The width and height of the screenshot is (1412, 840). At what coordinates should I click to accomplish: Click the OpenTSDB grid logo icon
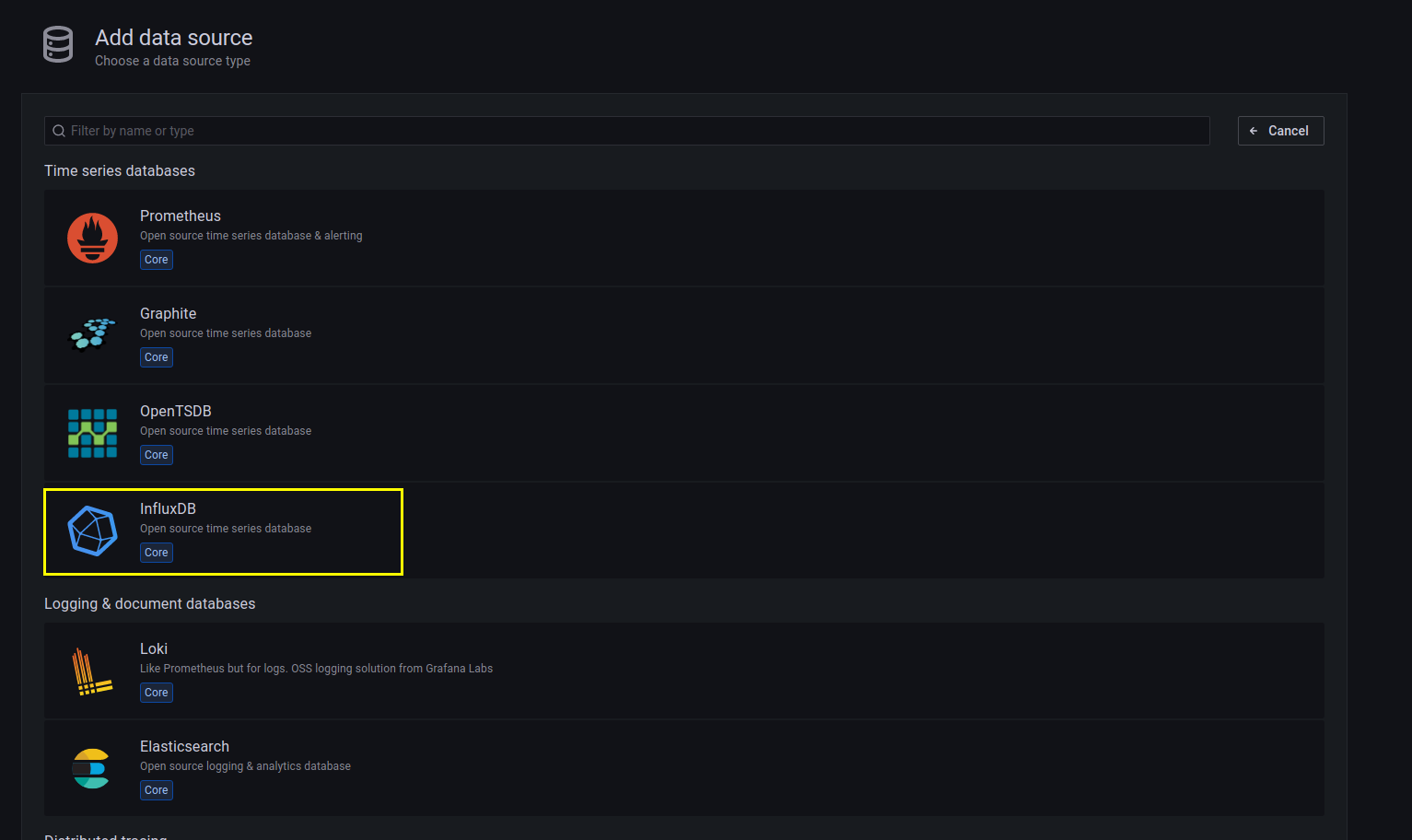click(92, 433)
